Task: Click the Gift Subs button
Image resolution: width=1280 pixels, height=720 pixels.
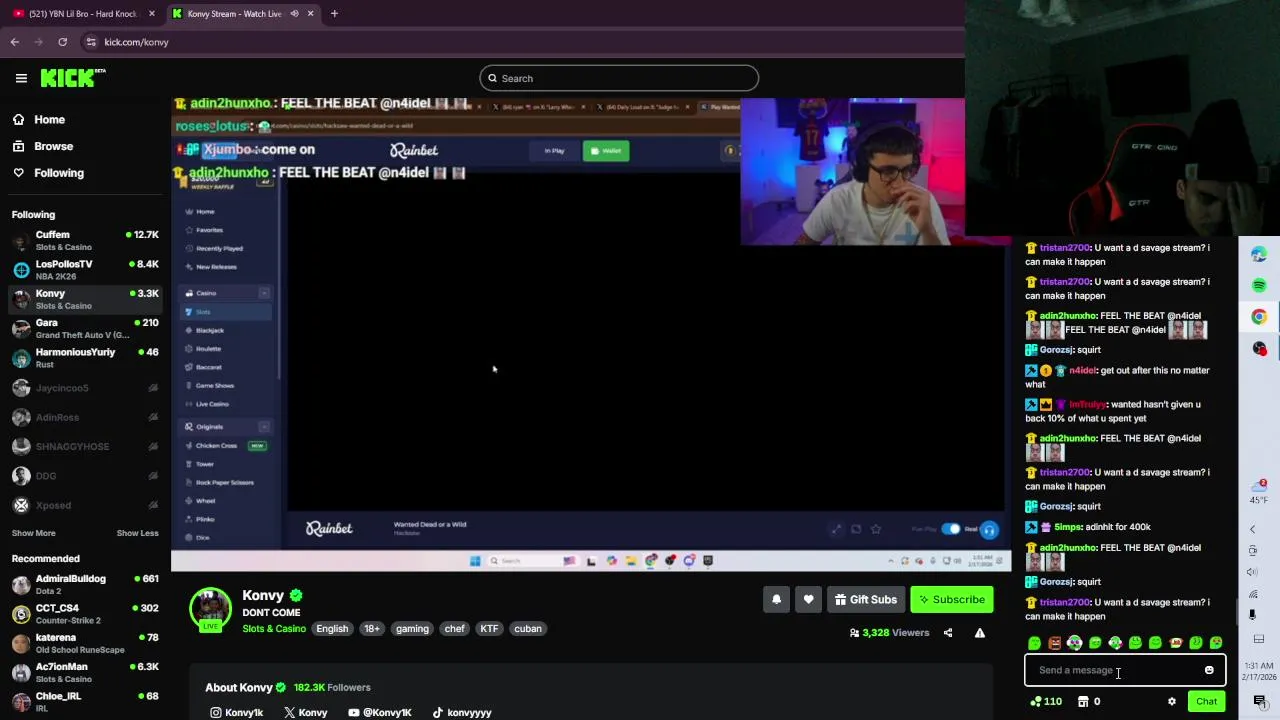Action: click(x=865, y=599)
